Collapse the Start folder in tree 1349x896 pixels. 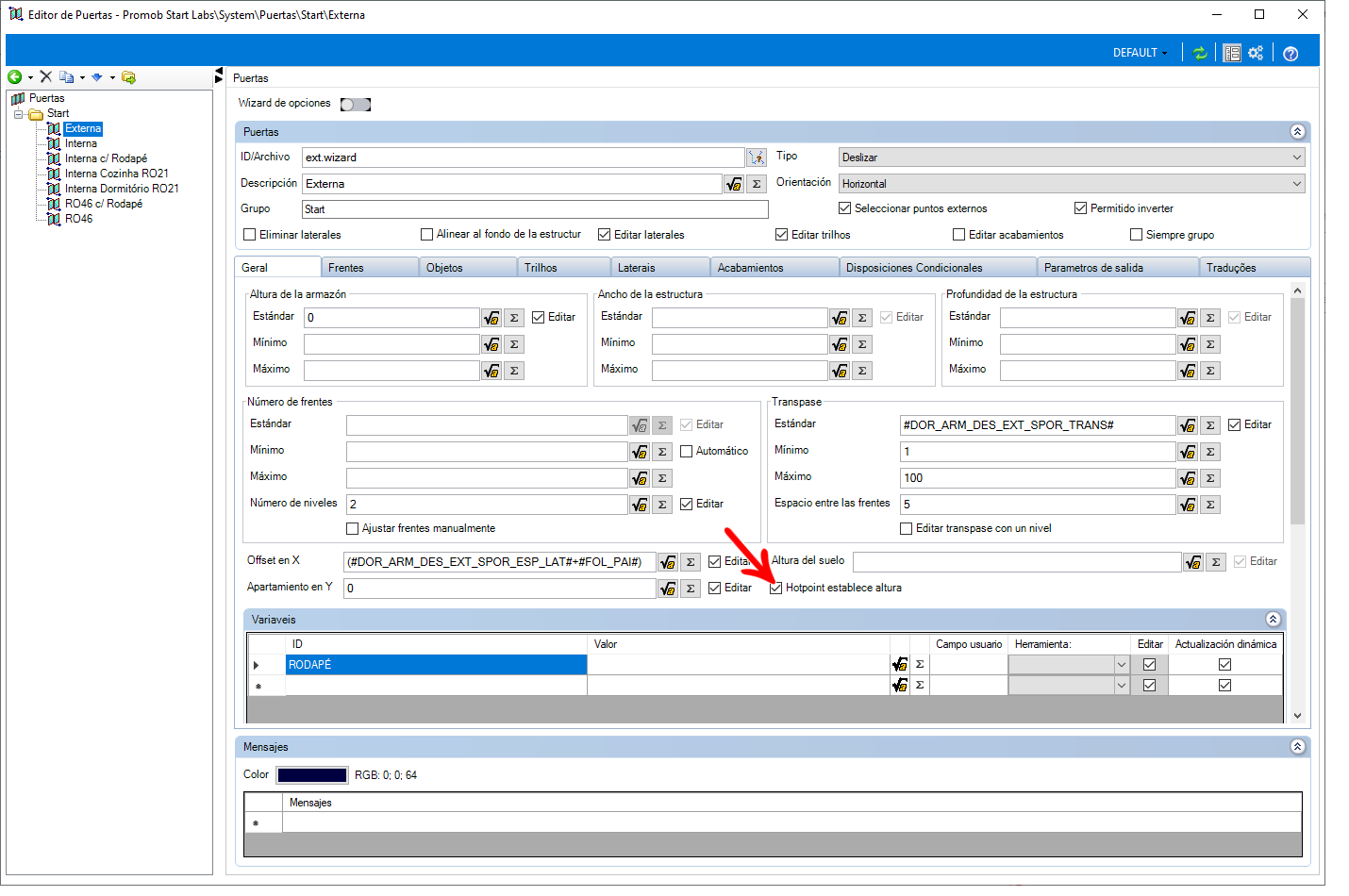tap(18, 114)
